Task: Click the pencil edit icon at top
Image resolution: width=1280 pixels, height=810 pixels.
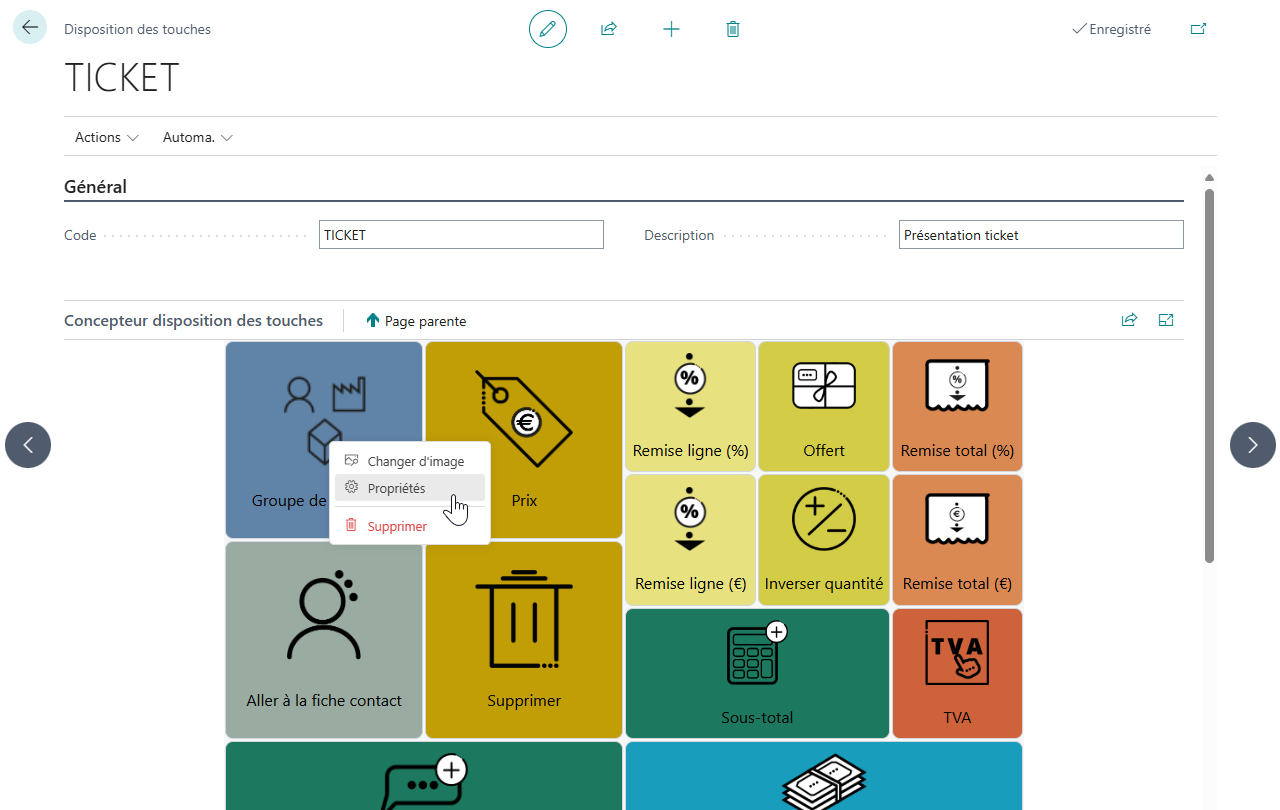Action: point(548,29)
